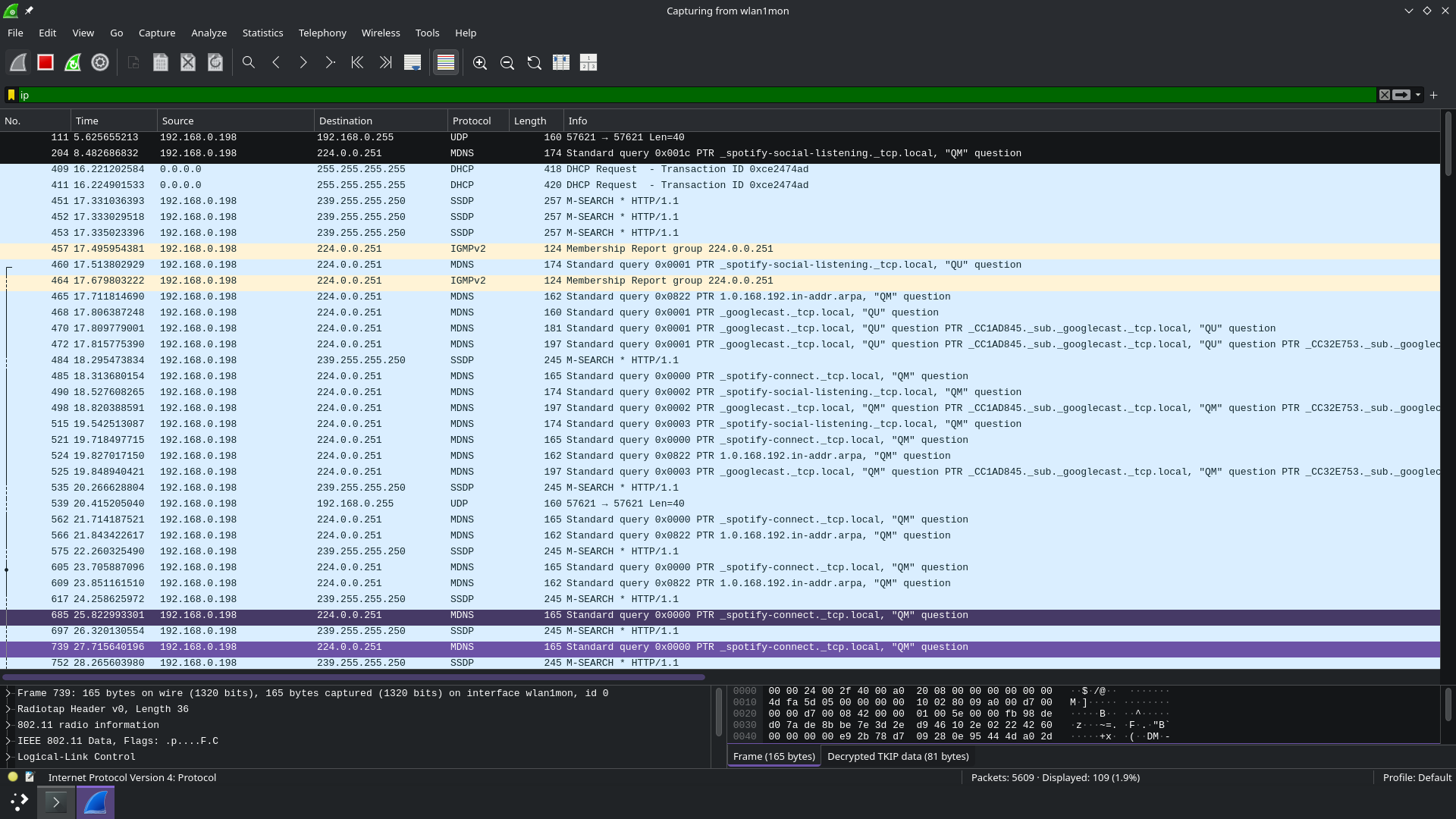1456x819 pixels.
Task: Open the Statistics menu
Action: tap(262, 33)
